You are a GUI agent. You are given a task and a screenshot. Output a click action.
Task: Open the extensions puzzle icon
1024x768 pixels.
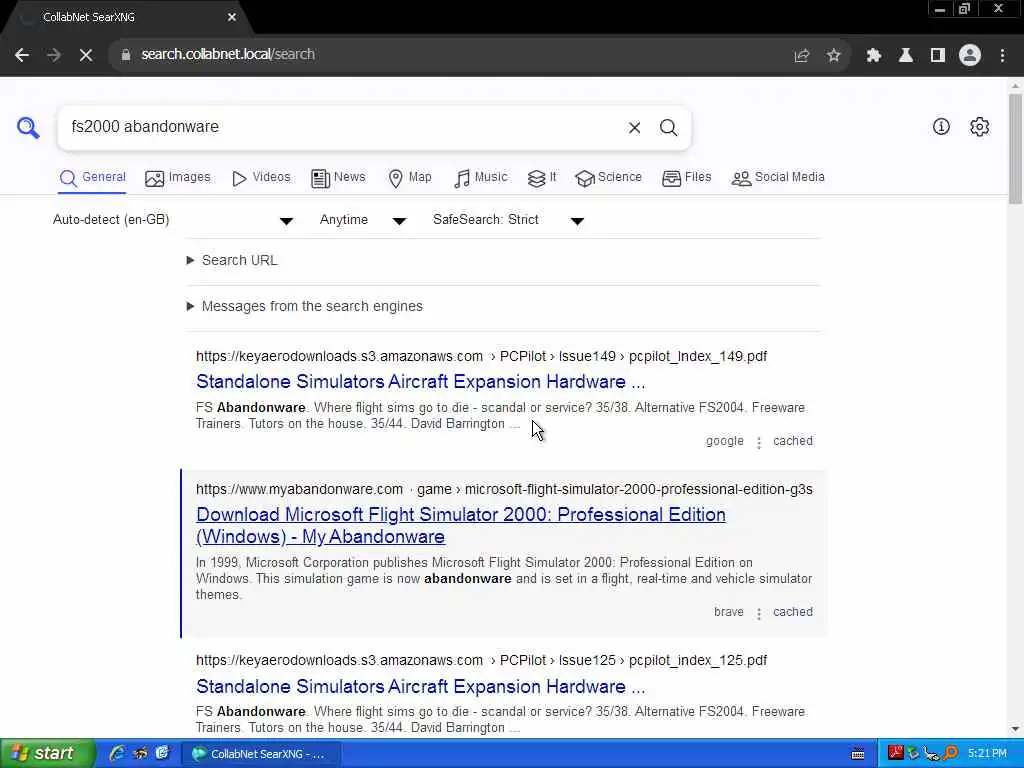(x=873, y=56)
